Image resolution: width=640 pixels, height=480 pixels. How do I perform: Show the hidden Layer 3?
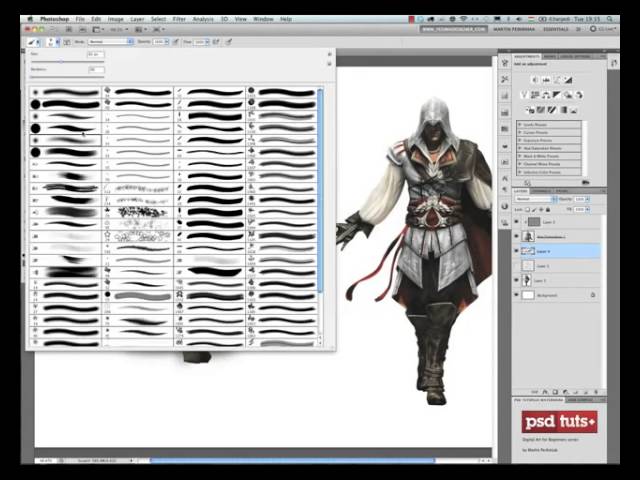click(517, 266)
